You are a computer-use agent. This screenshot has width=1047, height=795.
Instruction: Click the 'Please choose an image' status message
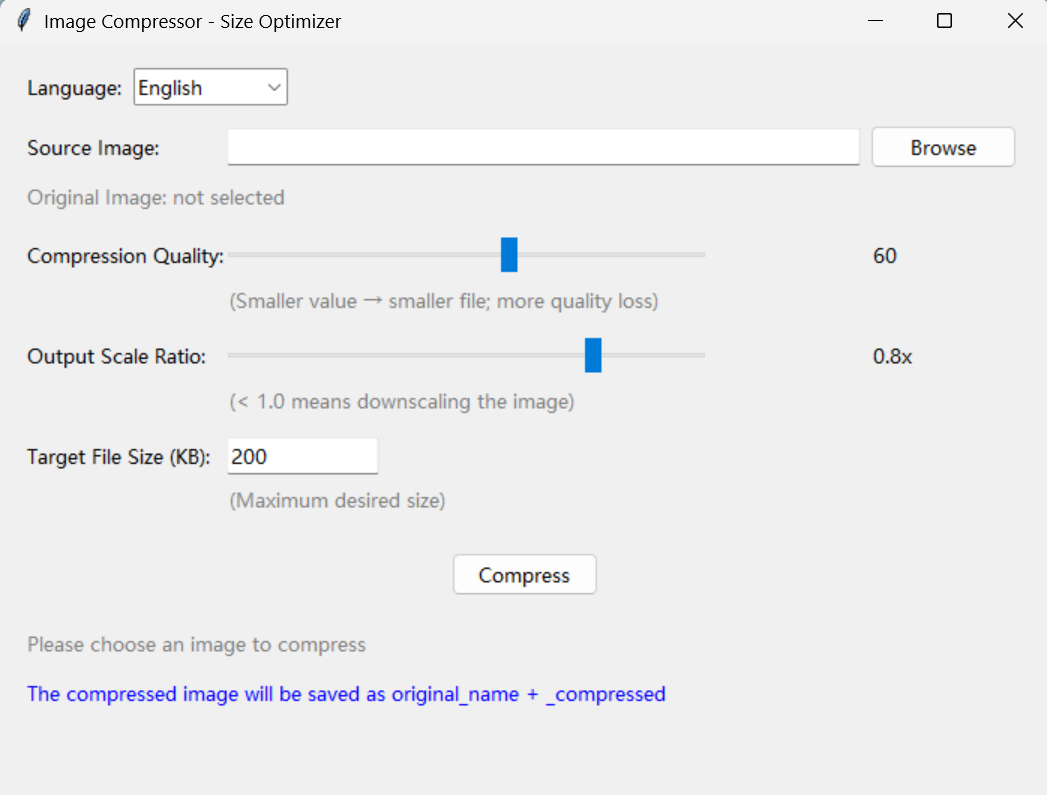click(196, 645)
